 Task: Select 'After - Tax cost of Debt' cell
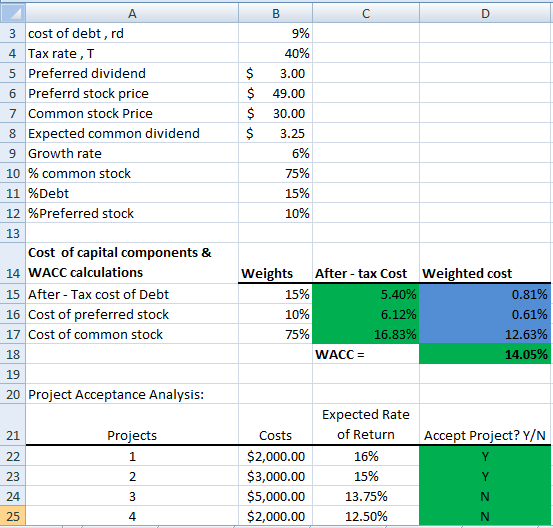point(132,294)
